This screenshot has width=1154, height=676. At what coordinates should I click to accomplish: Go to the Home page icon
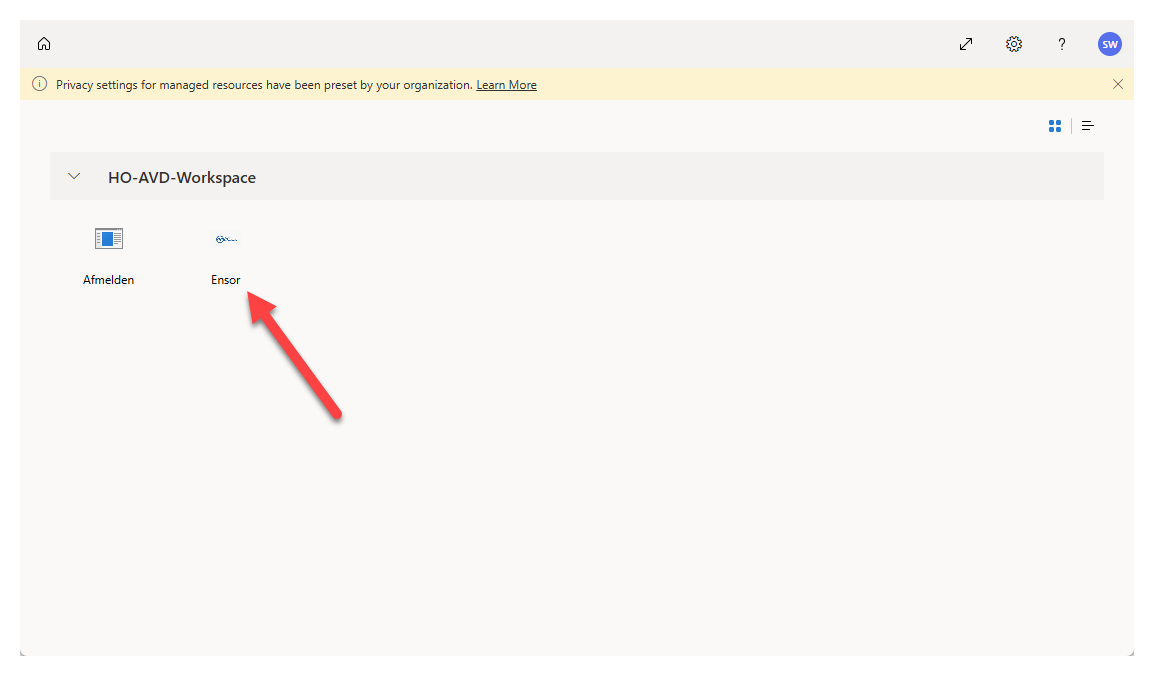click(44, 44)
